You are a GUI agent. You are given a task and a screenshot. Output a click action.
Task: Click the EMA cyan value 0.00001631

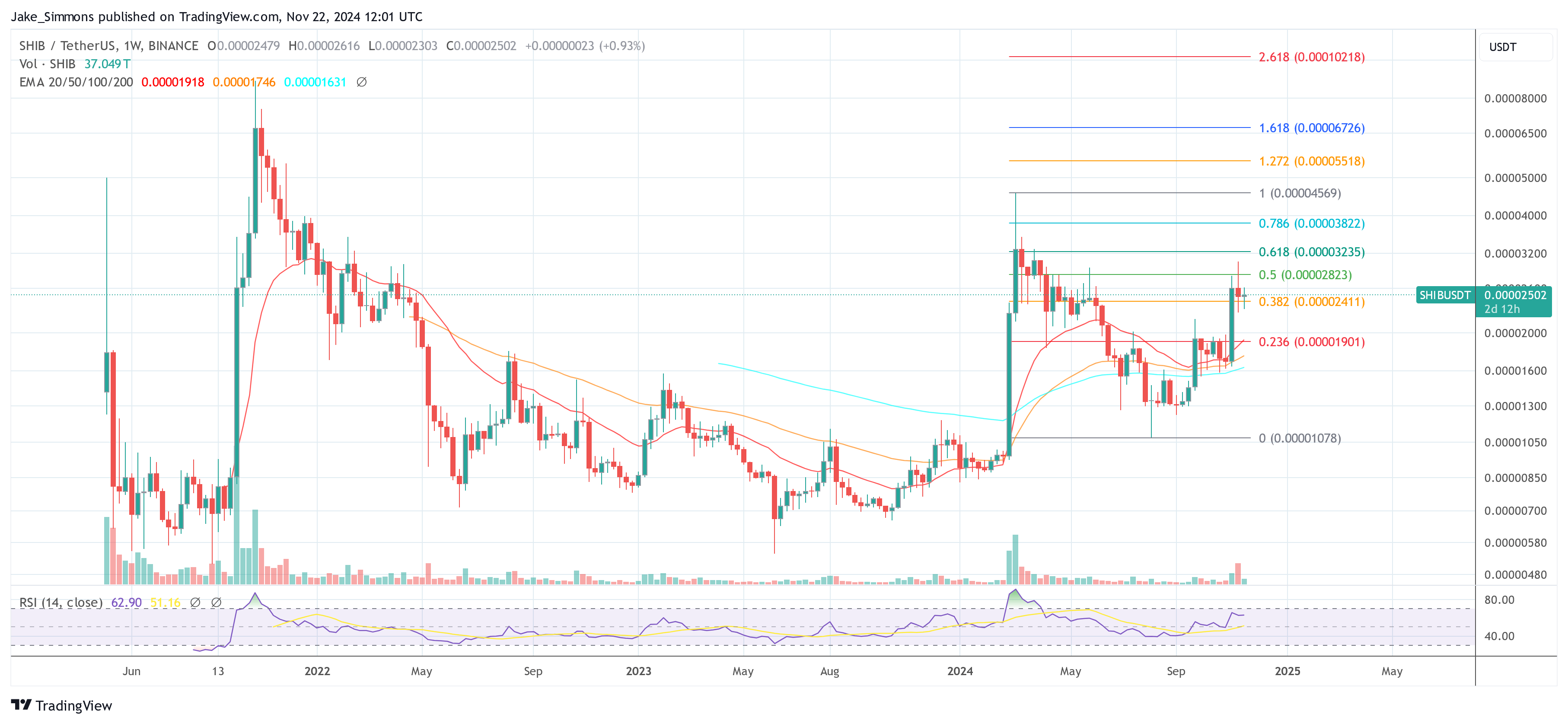tap(316, 82)
